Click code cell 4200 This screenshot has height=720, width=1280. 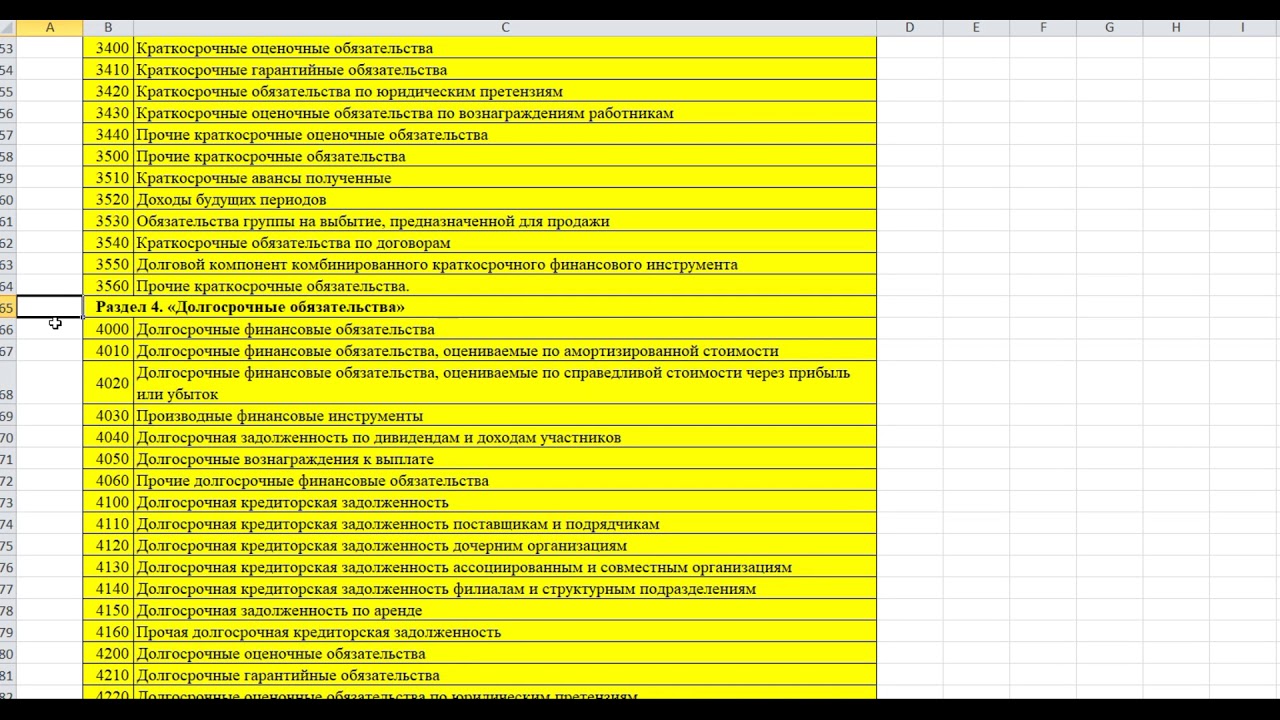(x=108, y=654)
